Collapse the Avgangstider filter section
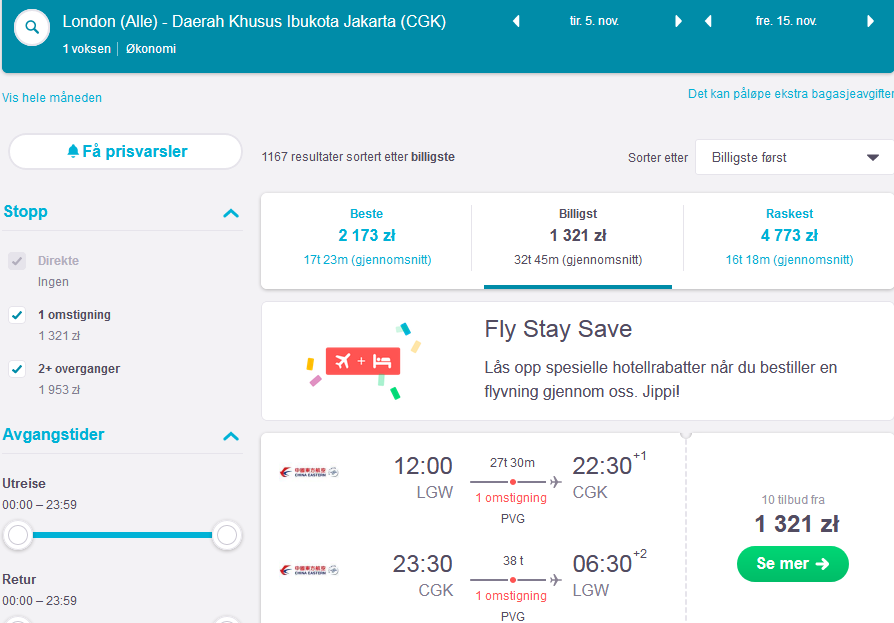 click(x=231, y=437)
